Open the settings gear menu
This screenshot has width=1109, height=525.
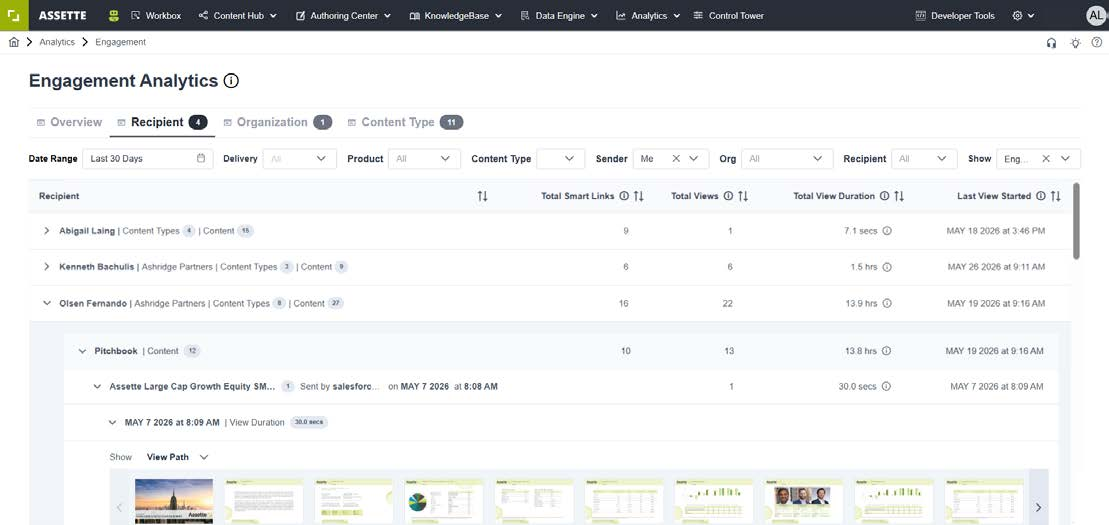tap(1023, 16)
